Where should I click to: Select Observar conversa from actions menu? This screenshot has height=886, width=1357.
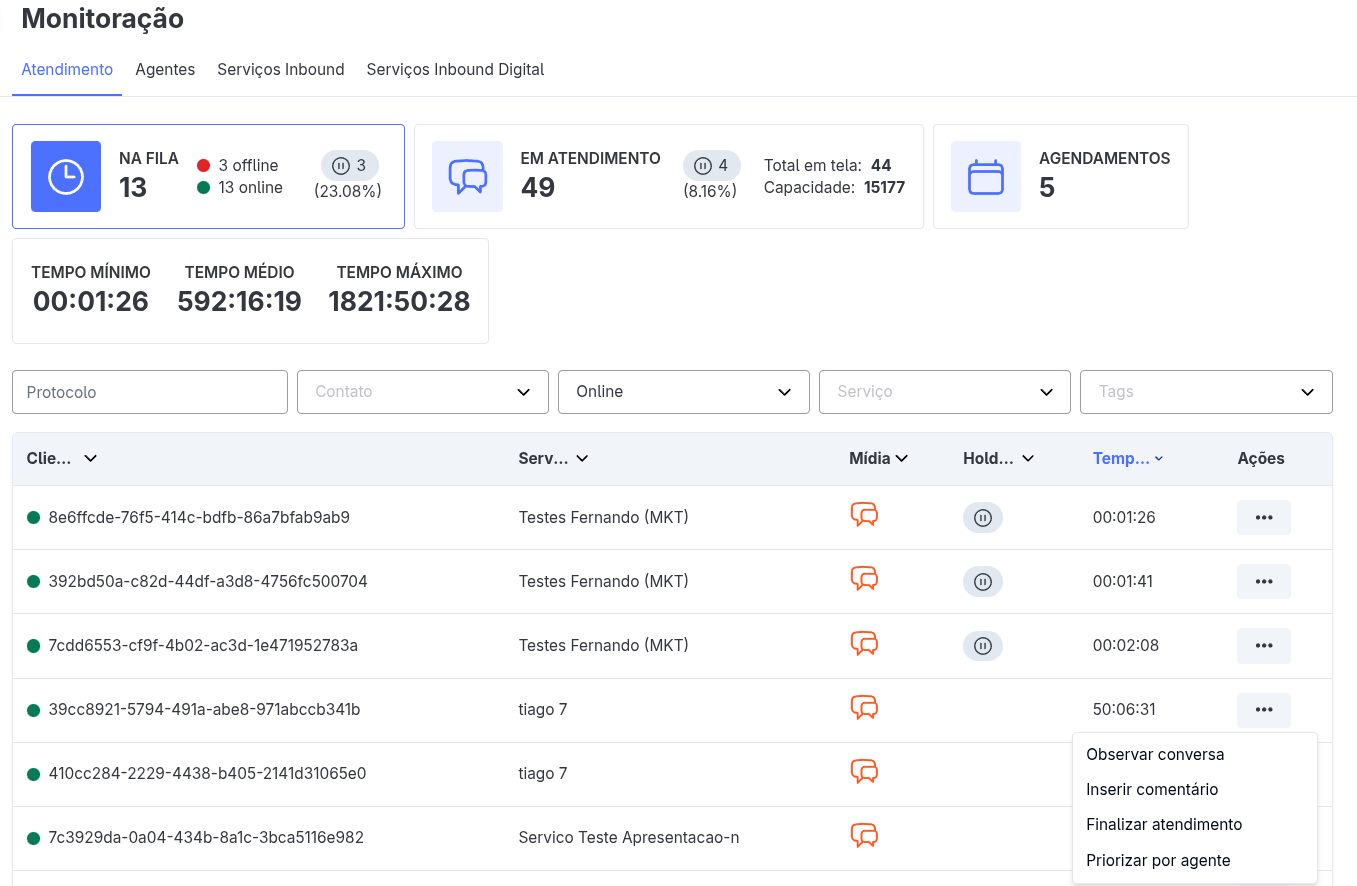[1155, 755]
